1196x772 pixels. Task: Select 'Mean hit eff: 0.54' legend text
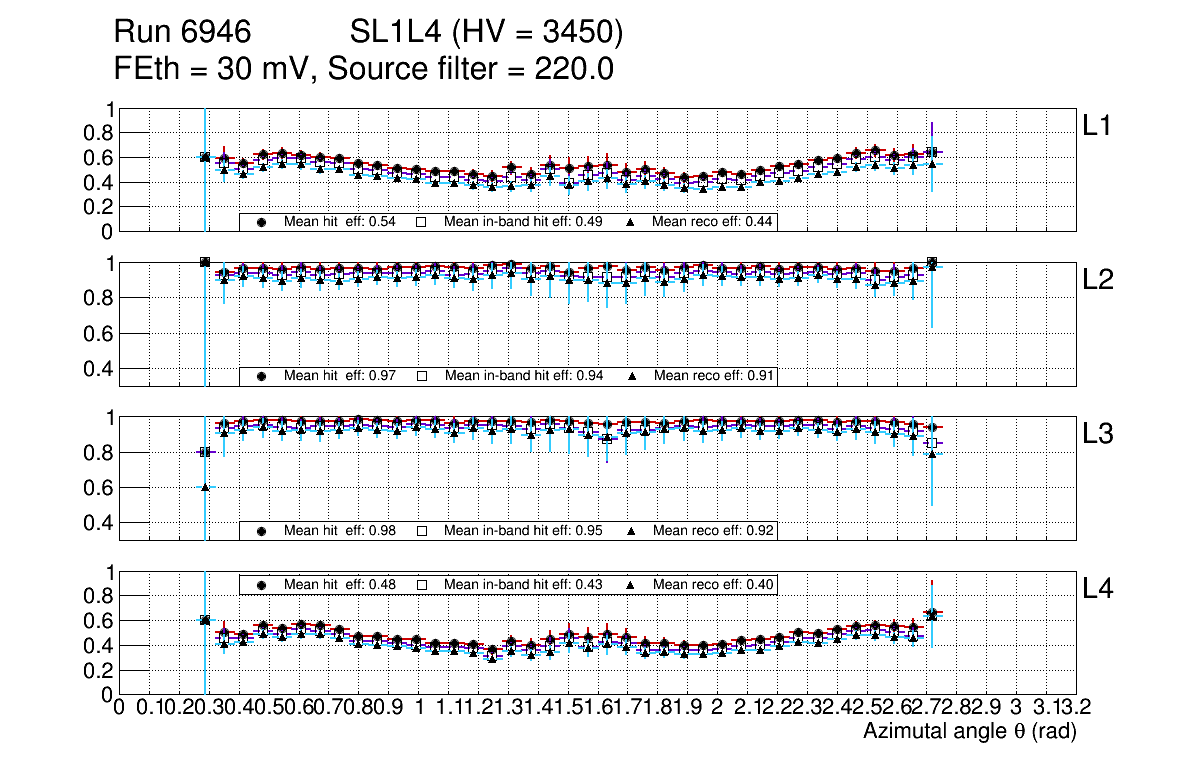pos(340,222)
